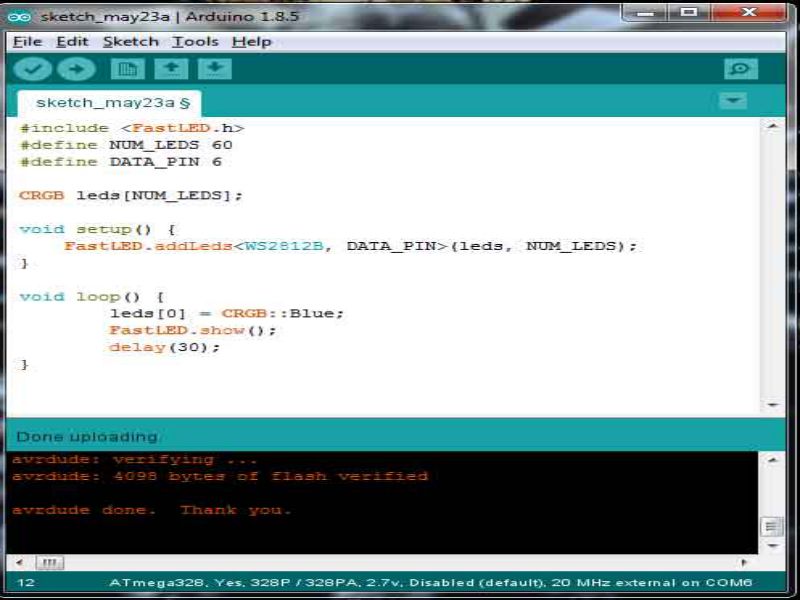Click the line number 12 in status bar
Viewport: 800px width, 600px height.
26,582
